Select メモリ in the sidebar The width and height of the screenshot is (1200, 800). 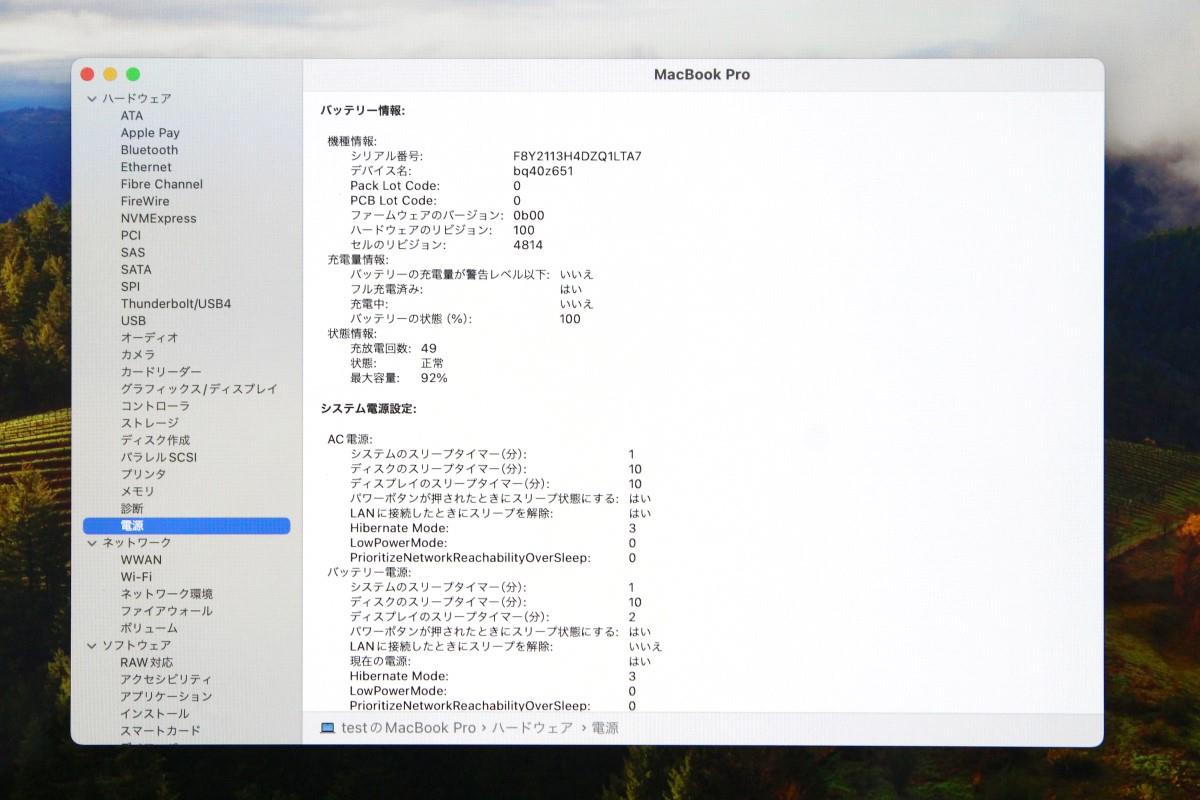(138, 491)
